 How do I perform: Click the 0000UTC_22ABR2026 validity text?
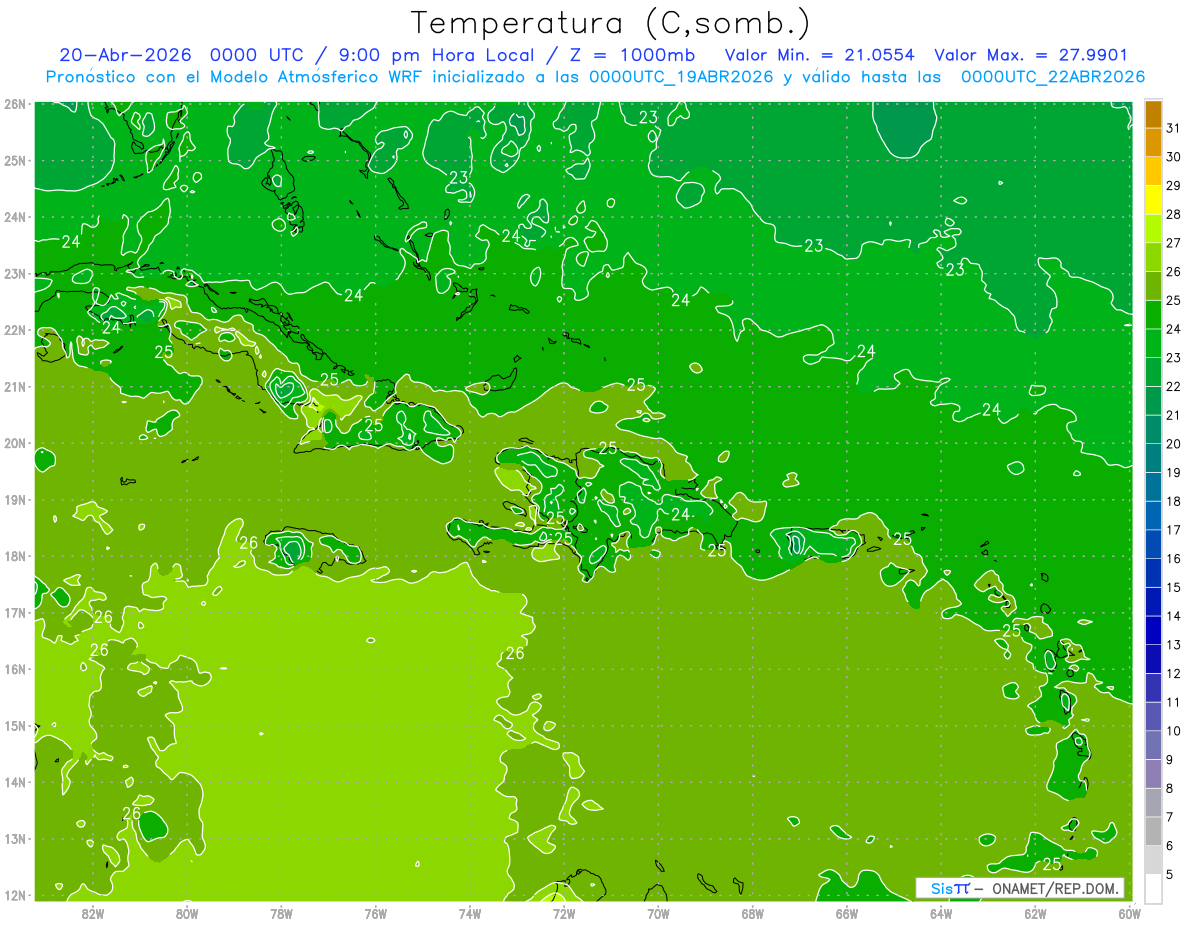pyautogui.click(x=1053, y=77)
